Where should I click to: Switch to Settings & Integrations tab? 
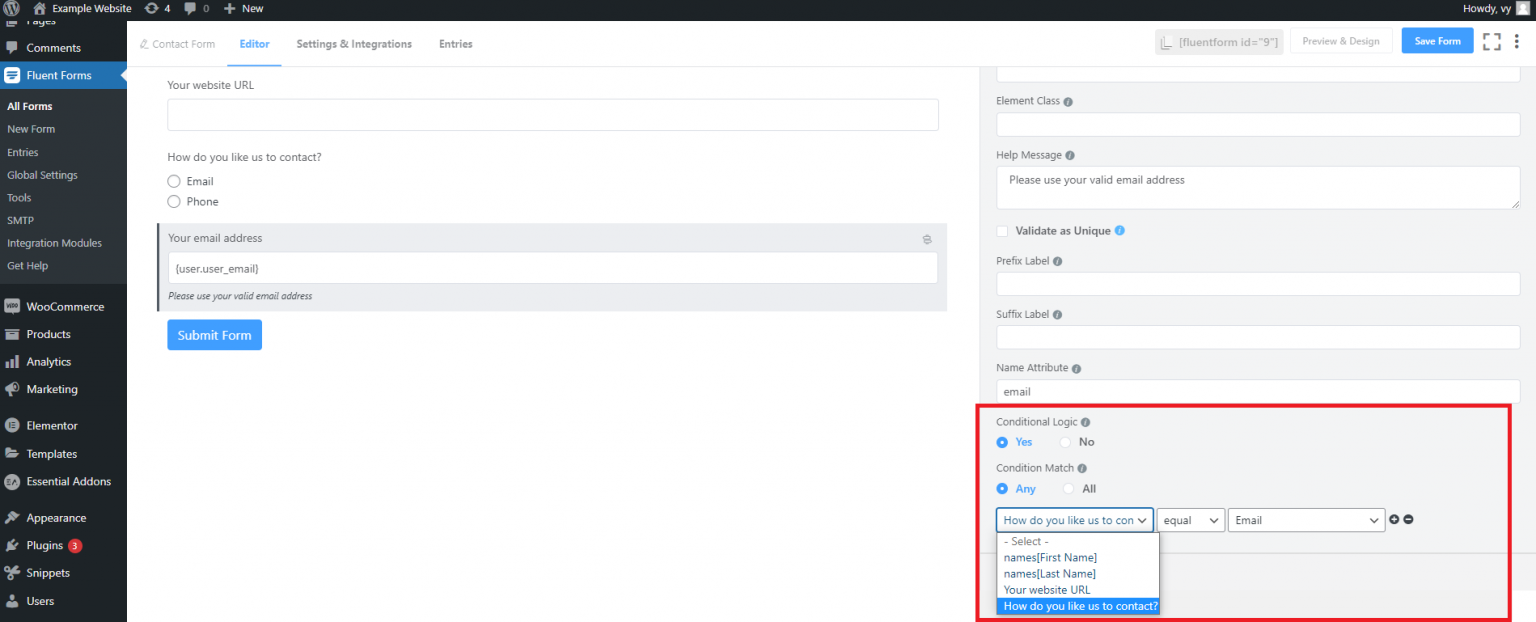pyautogui.click(x=354, y=44)
